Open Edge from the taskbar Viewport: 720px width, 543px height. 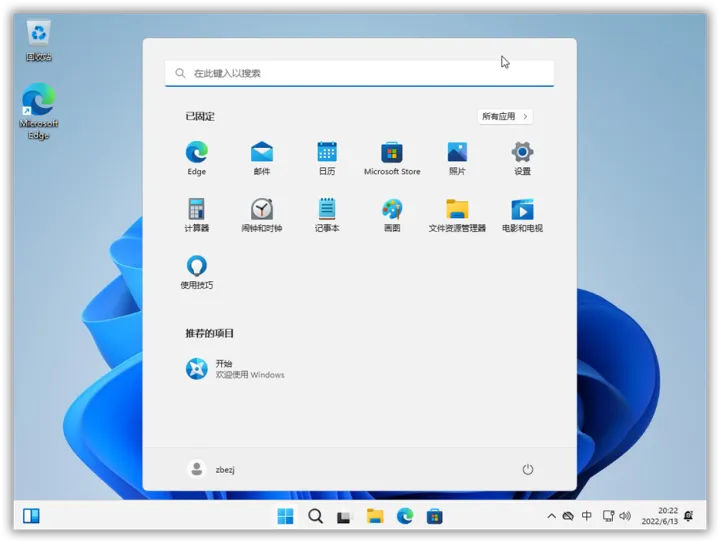pyautogui.click(x=405, y=516)
